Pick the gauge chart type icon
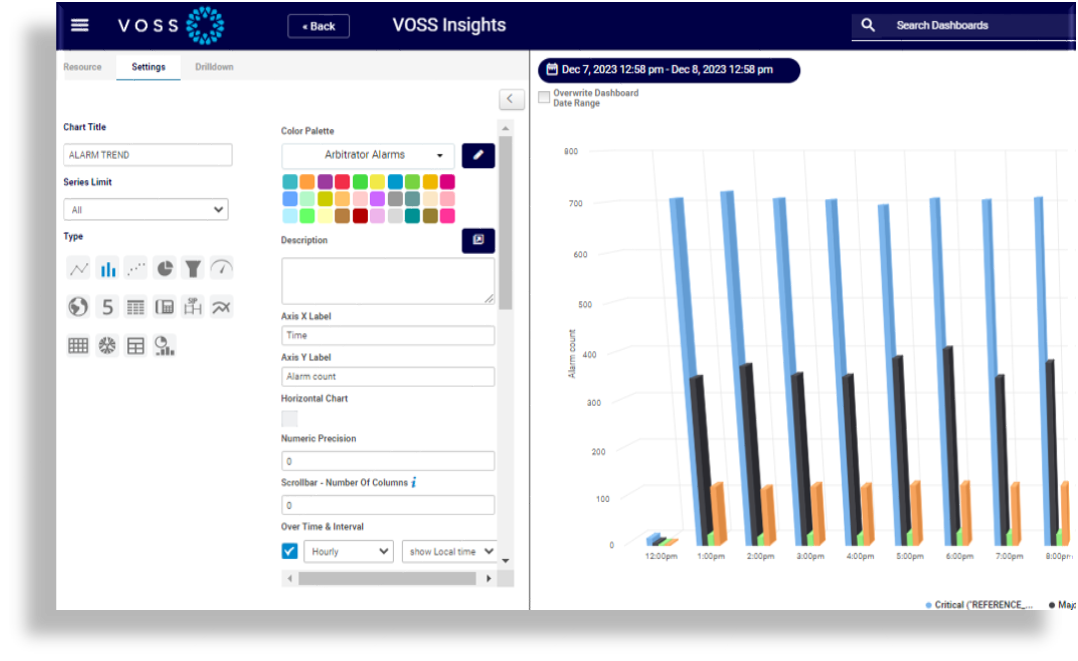Image resolution: width=1078 pixels, height=661 pixels. pyautogui.click(x=221, y=269)
